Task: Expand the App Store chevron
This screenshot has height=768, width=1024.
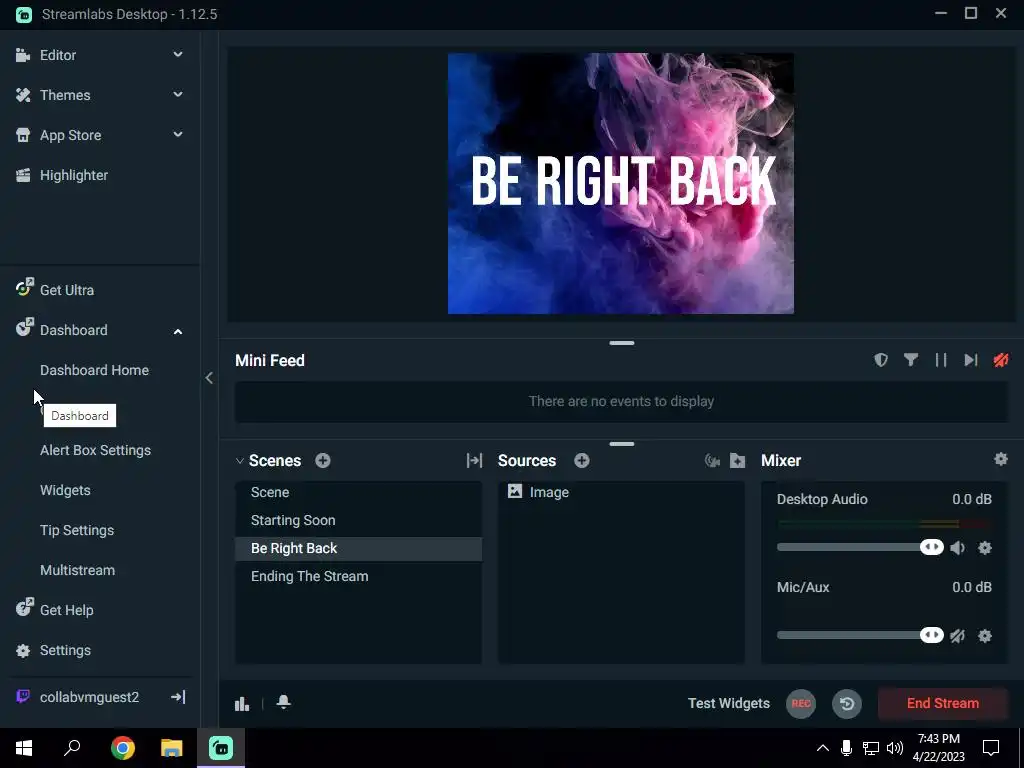Action: coord(178,135)
